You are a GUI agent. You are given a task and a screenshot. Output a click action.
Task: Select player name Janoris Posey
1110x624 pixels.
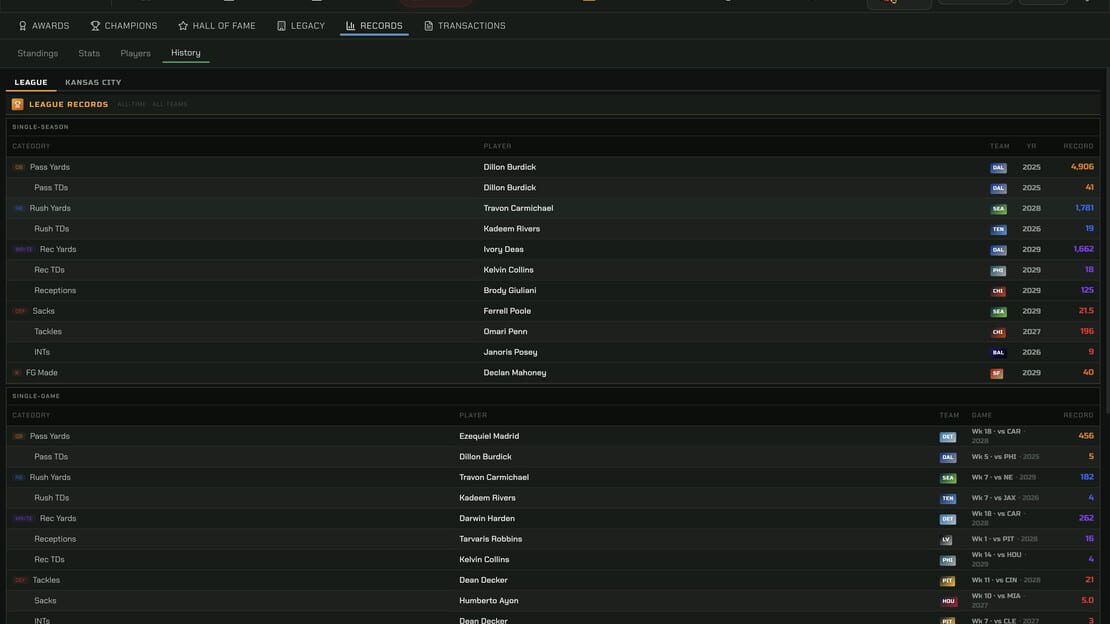coord(510,352)
